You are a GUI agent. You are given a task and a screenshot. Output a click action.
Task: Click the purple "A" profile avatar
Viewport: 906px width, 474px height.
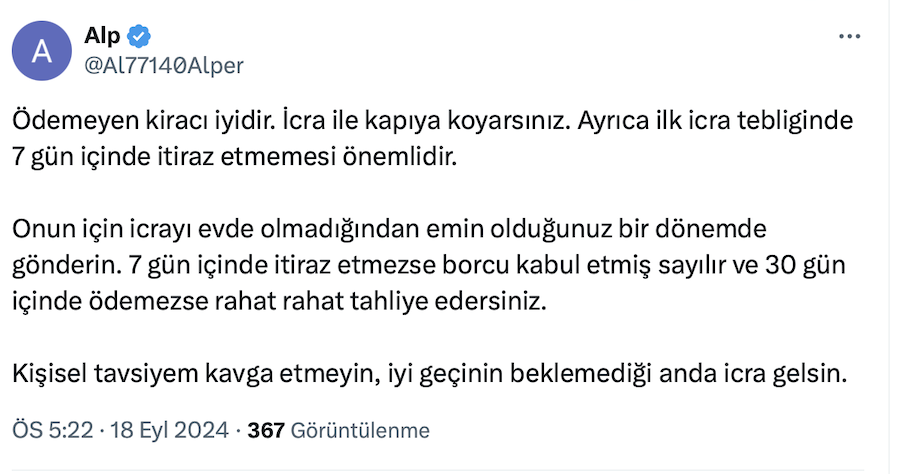43,51
